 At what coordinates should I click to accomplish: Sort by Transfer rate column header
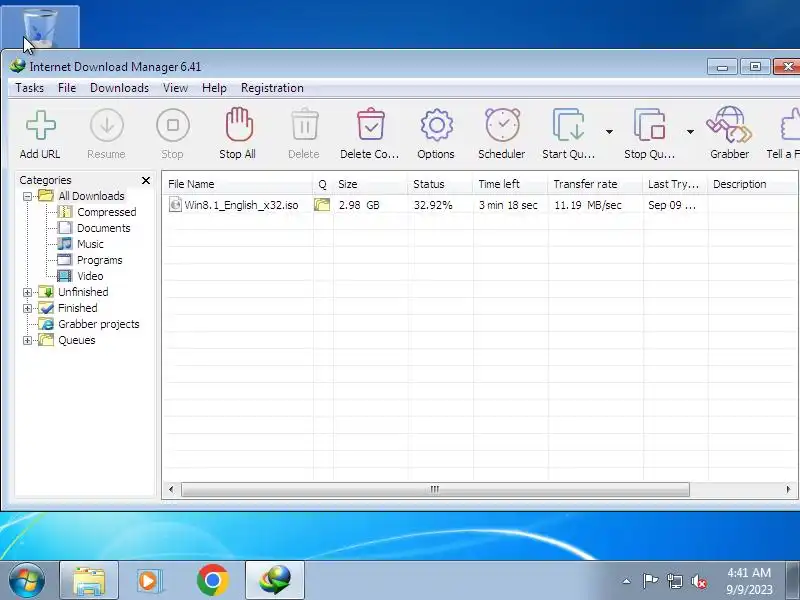(595, 184)
